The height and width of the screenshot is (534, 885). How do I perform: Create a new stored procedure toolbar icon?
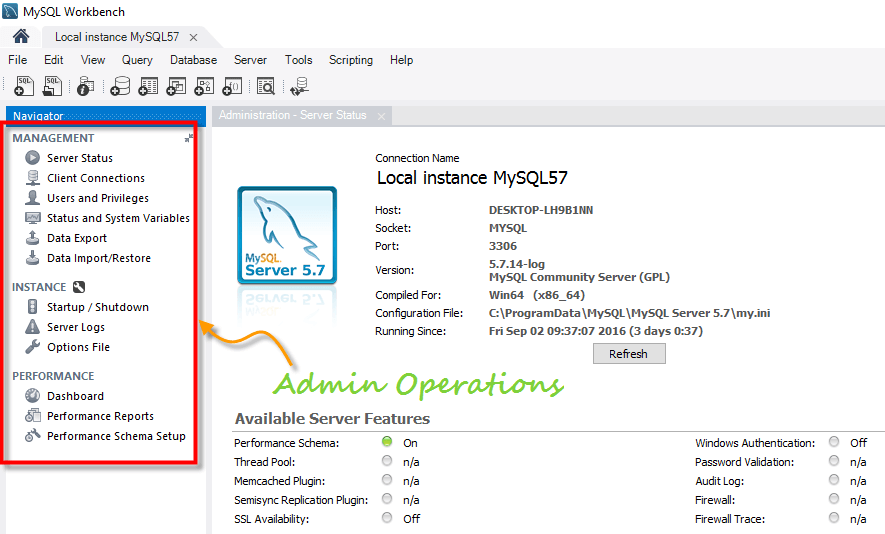click(x=204, y=86)
